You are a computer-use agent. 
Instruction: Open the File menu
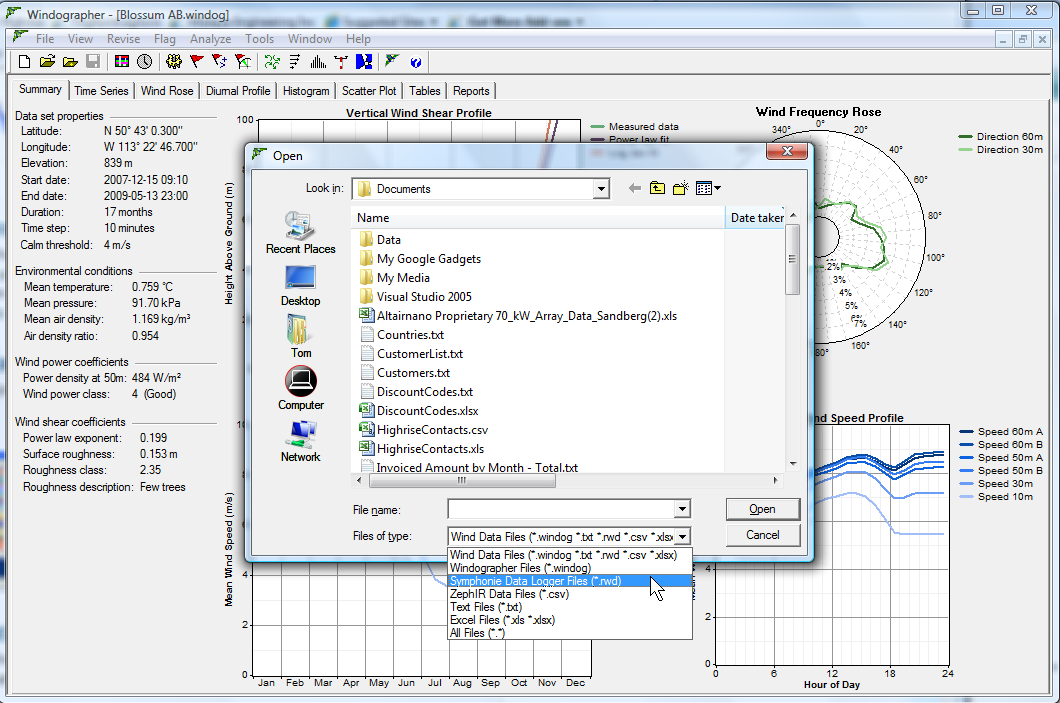[45, 39]
